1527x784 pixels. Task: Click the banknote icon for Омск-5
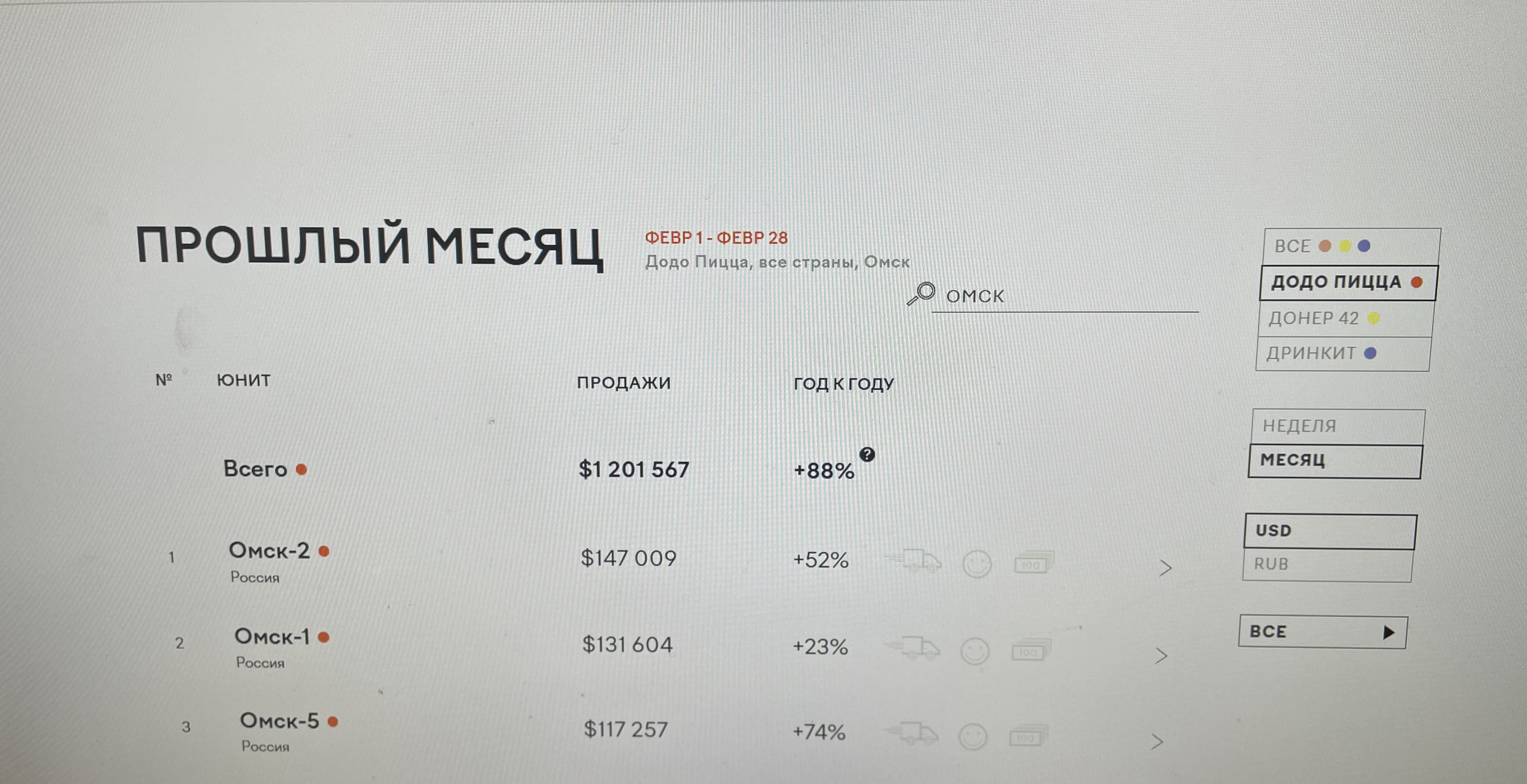1027,736
